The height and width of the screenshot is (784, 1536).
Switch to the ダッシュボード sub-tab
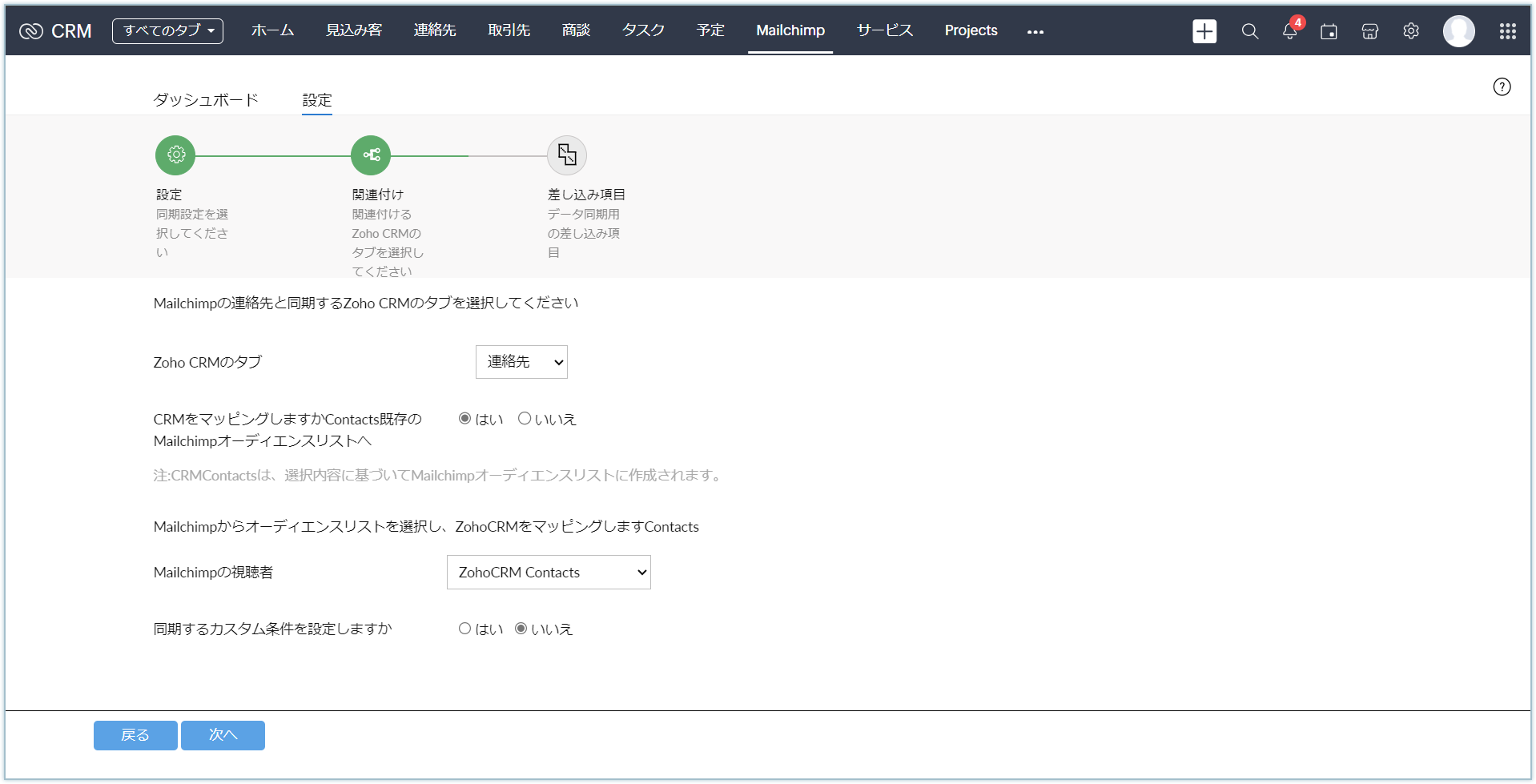pos(206,100)
